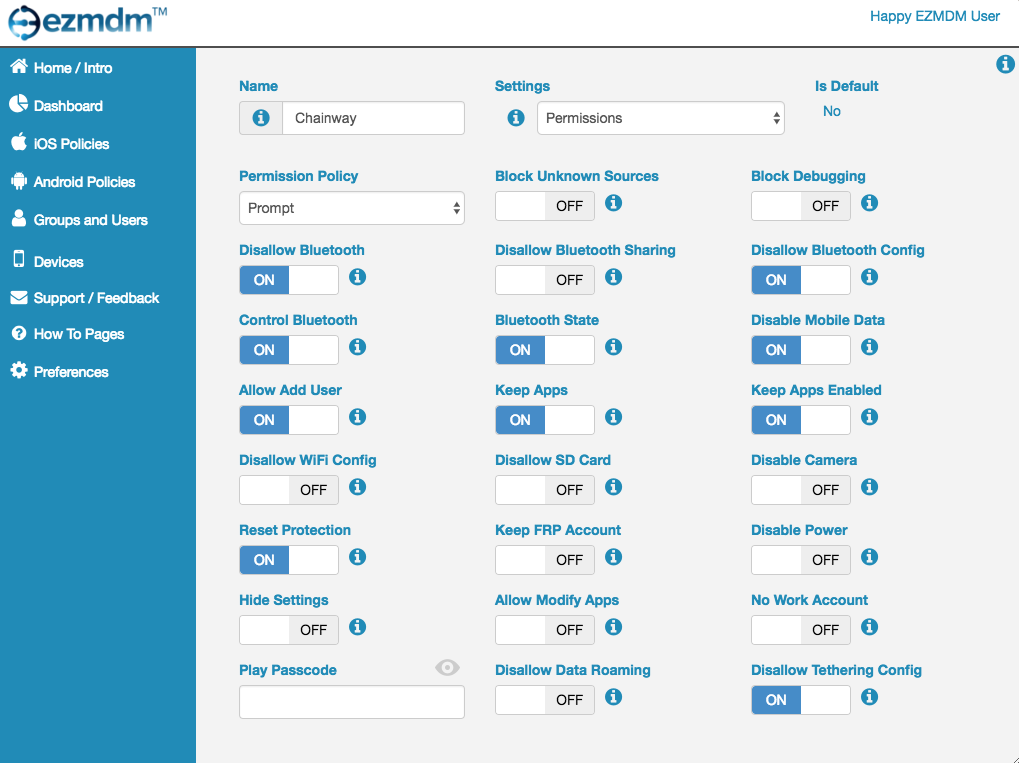Show info for No Work Account
The width and height of the screenshot is (1019, 763).
[x=870, y=627]
